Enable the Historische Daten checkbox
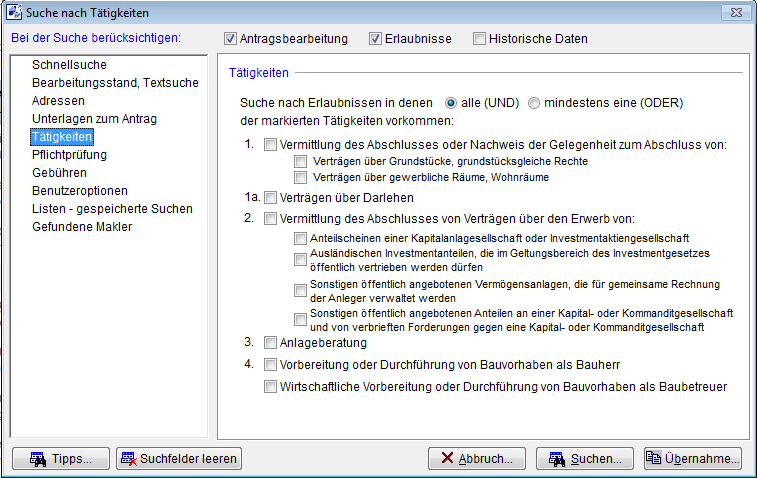Screen dimensions: 757x478 point(479,39)
